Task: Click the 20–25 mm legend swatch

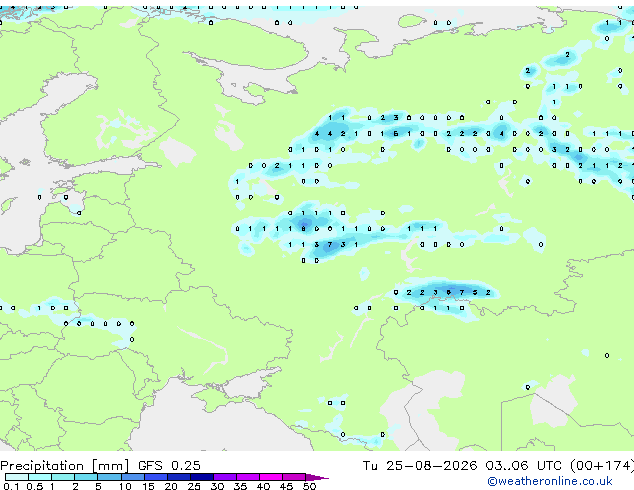Action: coord(179,477)
